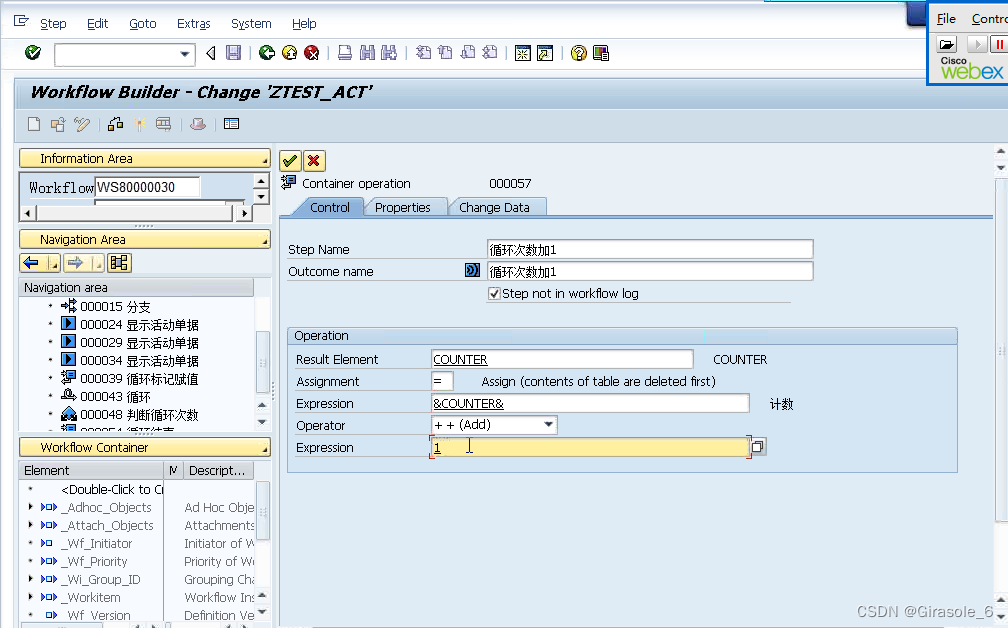This screenshot has width=1008, height=628.
Task: Click the Other Workflow/Version icon
Action: tap(58, 124)
